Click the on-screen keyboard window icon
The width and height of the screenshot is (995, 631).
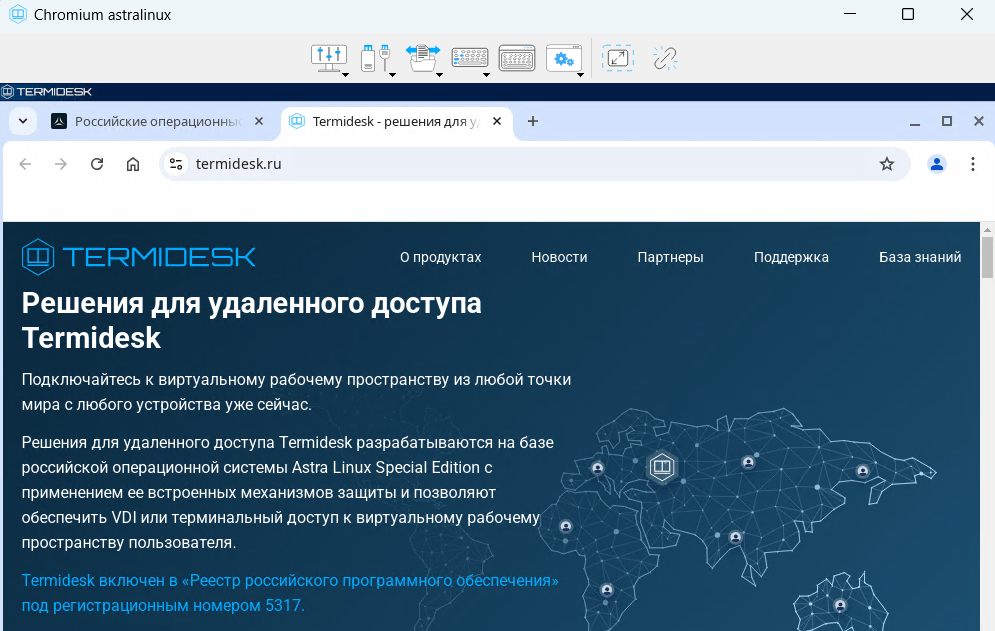(x=516, y=59)
